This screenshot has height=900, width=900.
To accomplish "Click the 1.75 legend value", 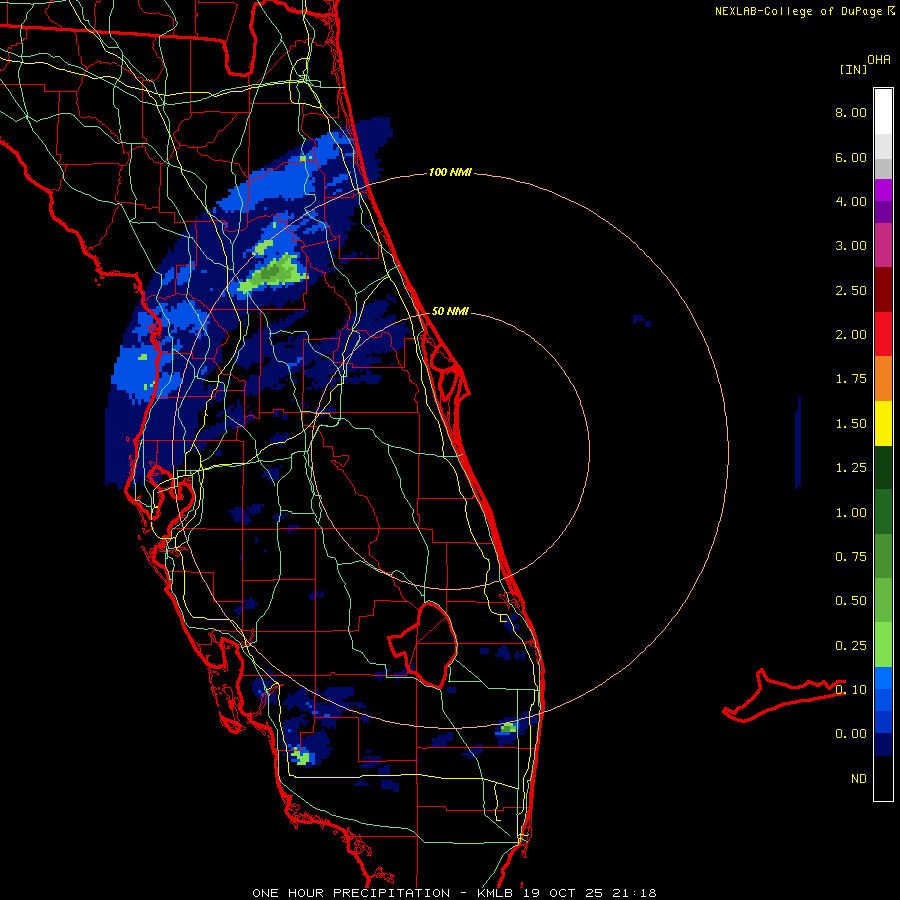I will [x=851, y=379].
